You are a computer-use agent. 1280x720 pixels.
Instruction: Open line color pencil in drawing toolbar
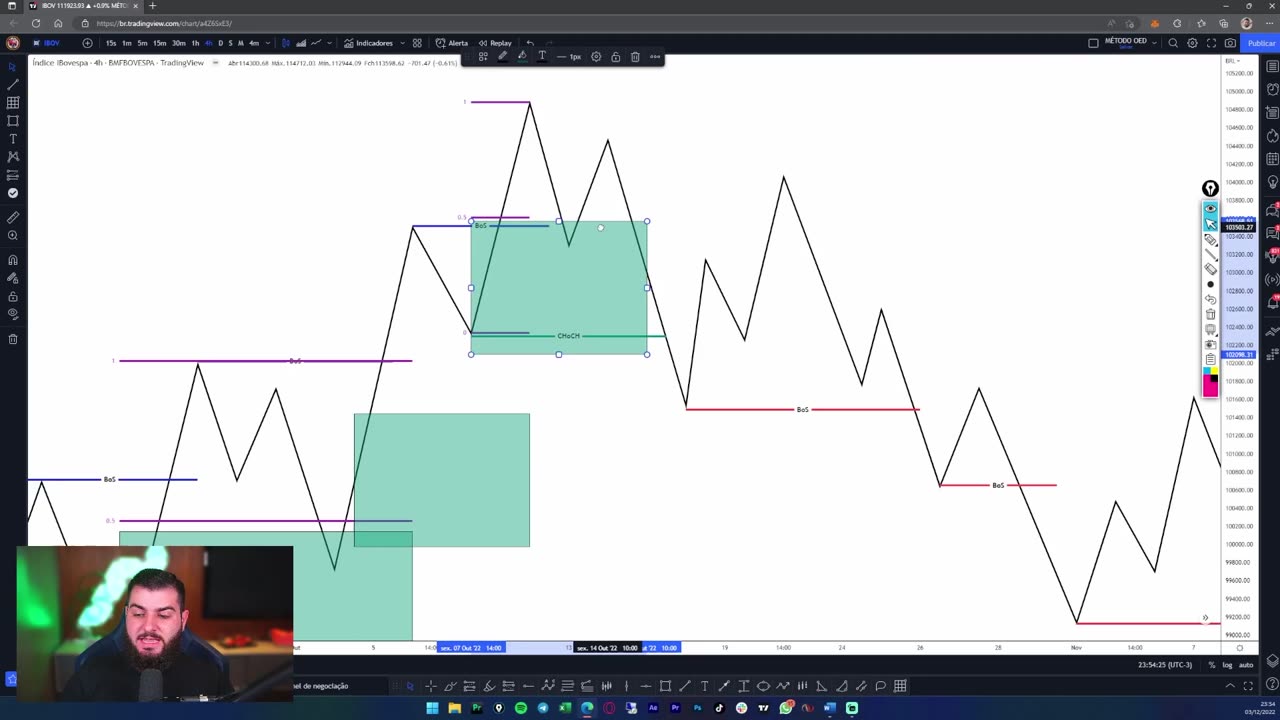(502, 57)
